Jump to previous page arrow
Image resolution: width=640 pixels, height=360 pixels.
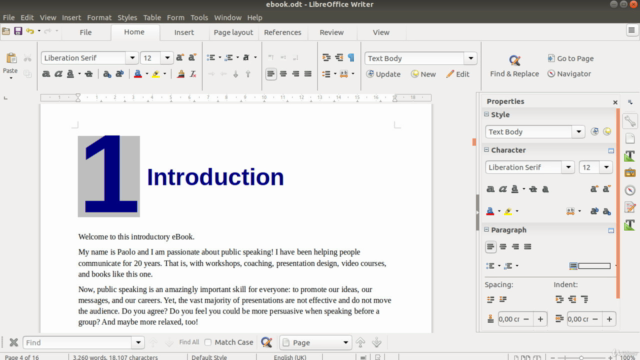pyautogui.click(x=360, y=342)
